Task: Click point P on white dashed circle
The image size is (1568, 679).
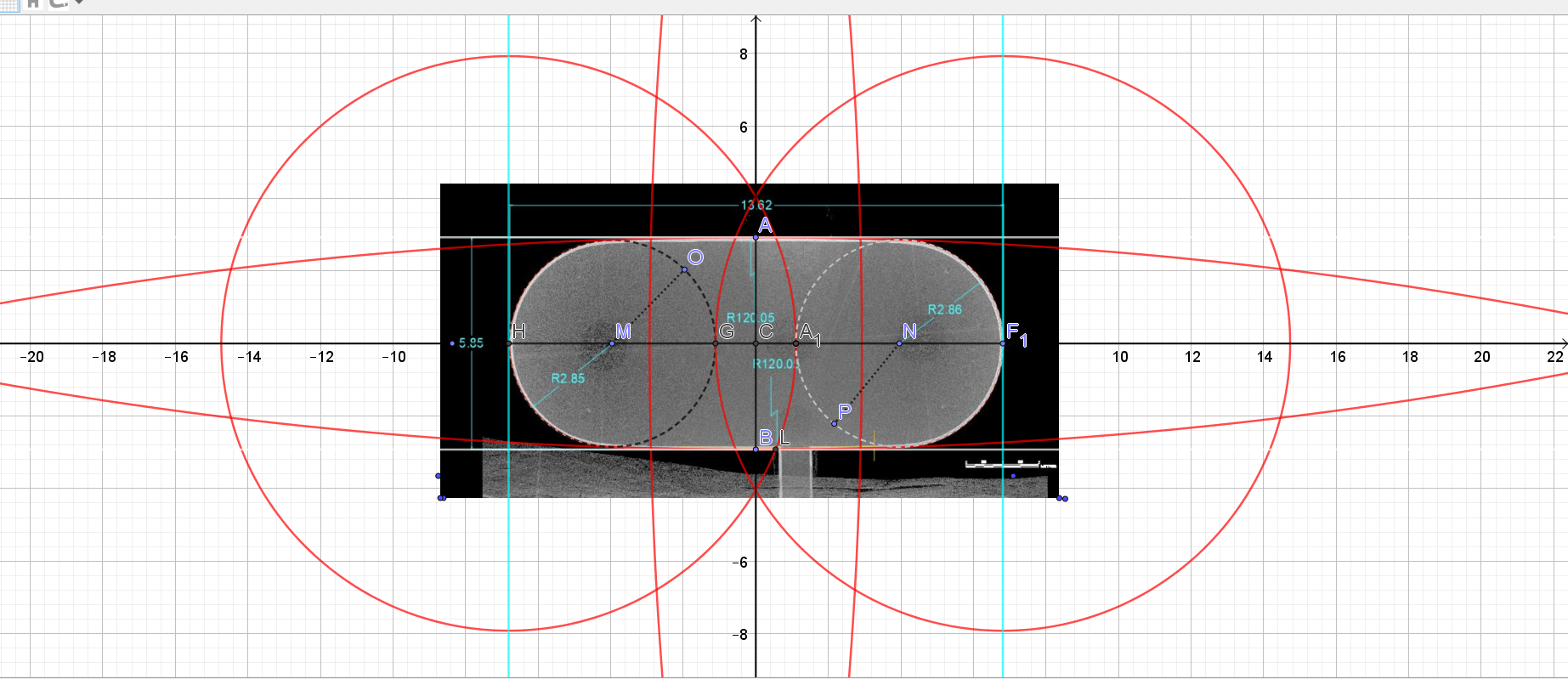Action: click(834, 423)
